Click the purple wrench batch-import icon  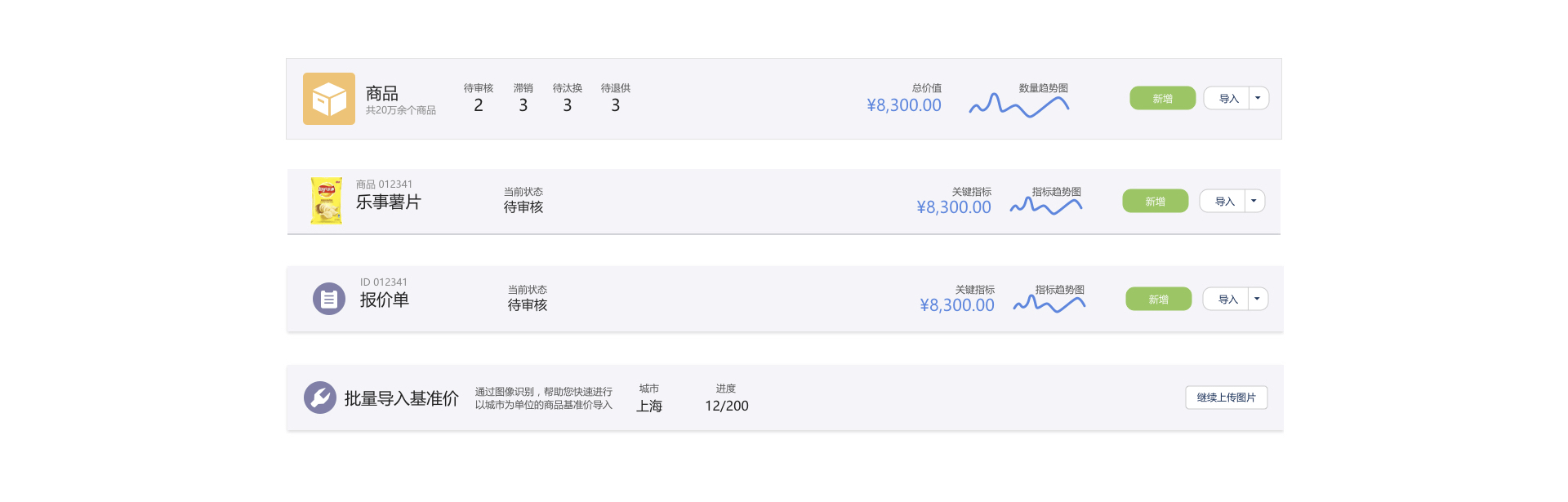(320, 398)
